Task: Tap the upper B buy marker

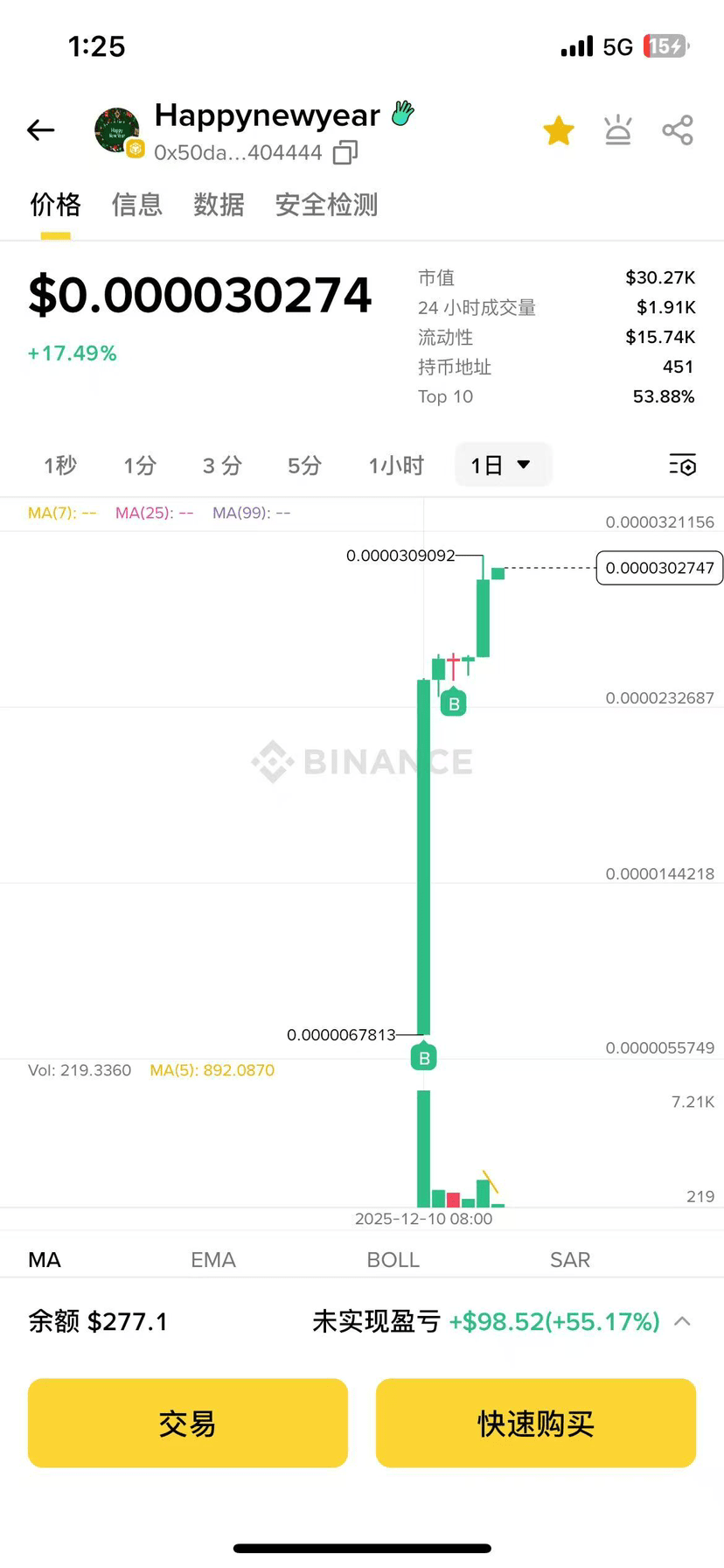Action: [x=453, y=703]
